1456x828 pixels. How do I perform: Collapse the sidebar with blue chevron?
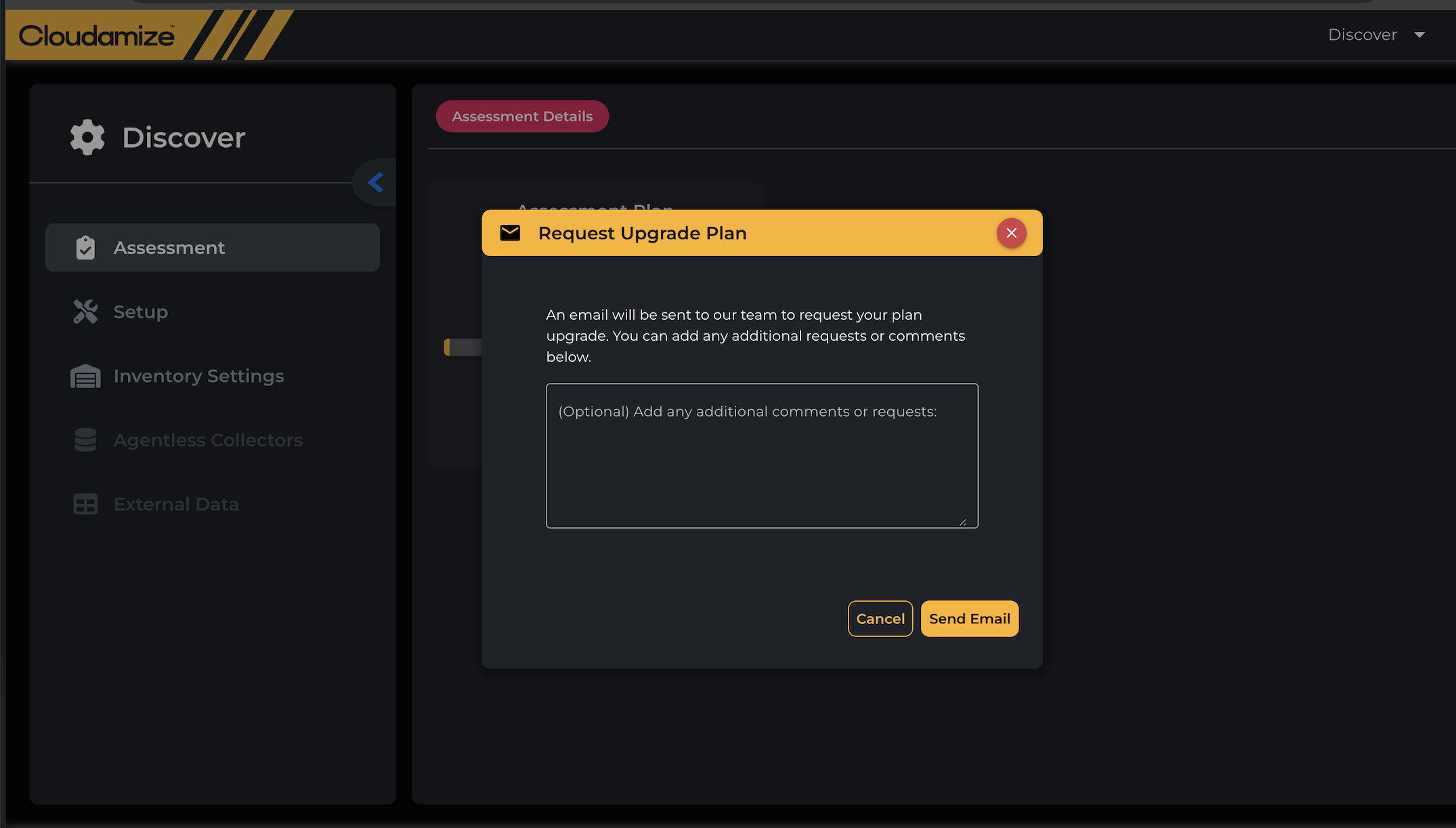click(x=375, y=182)
